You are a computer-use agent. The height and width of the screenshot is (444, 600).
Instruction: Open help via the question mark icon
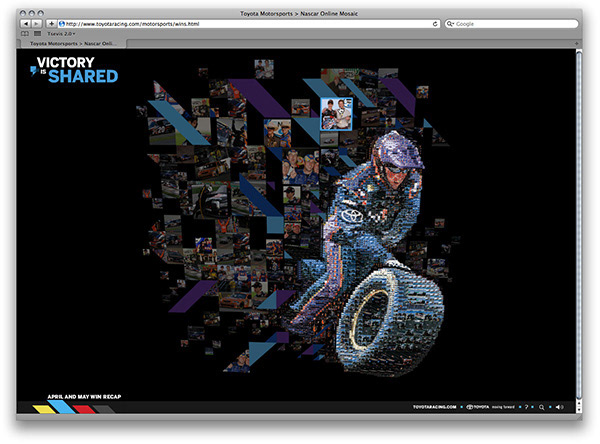coord(526,407)
